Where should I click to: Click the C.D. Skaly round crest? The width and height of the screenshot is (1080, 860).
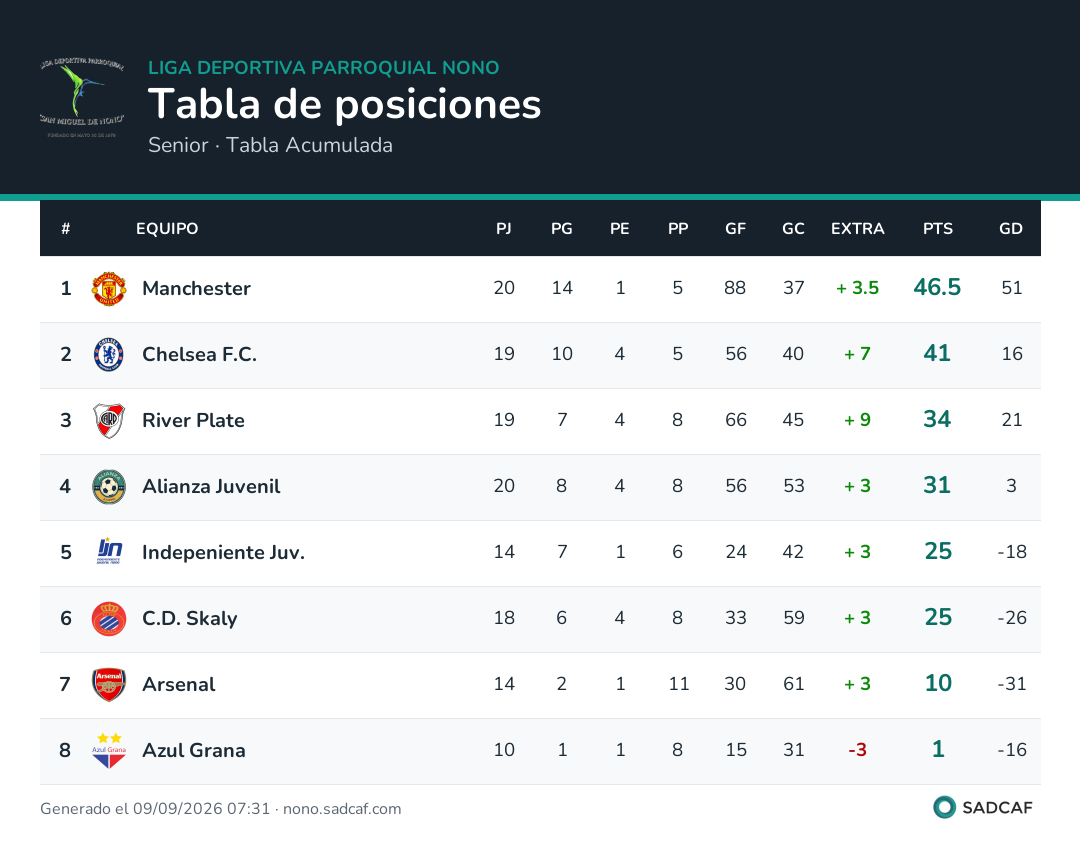(x=109, y=618)
